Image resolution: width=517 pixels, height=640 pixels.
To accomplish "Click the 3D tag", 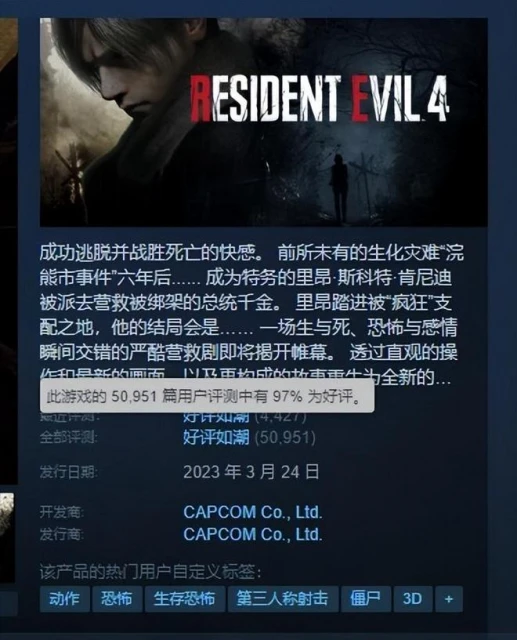I will (413, 599).
